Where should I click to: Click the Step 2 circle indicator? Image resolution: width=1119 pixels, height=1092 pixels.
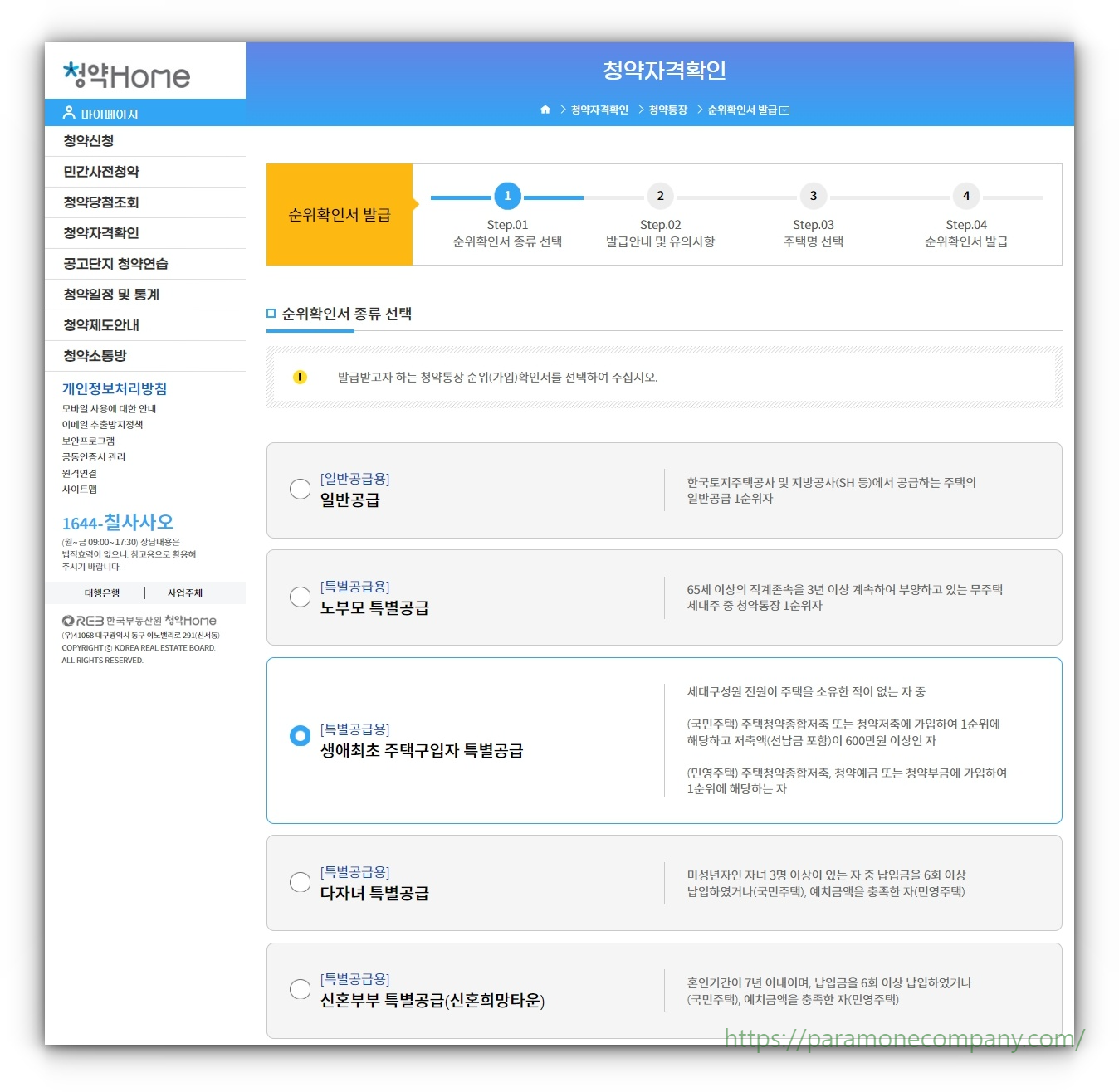660,196
